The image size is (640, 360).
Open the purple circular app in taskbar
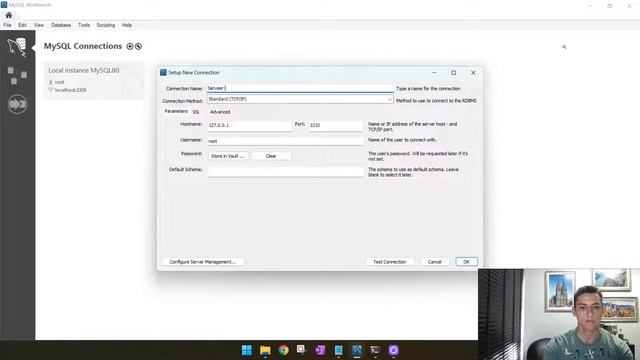click(393, 350)
